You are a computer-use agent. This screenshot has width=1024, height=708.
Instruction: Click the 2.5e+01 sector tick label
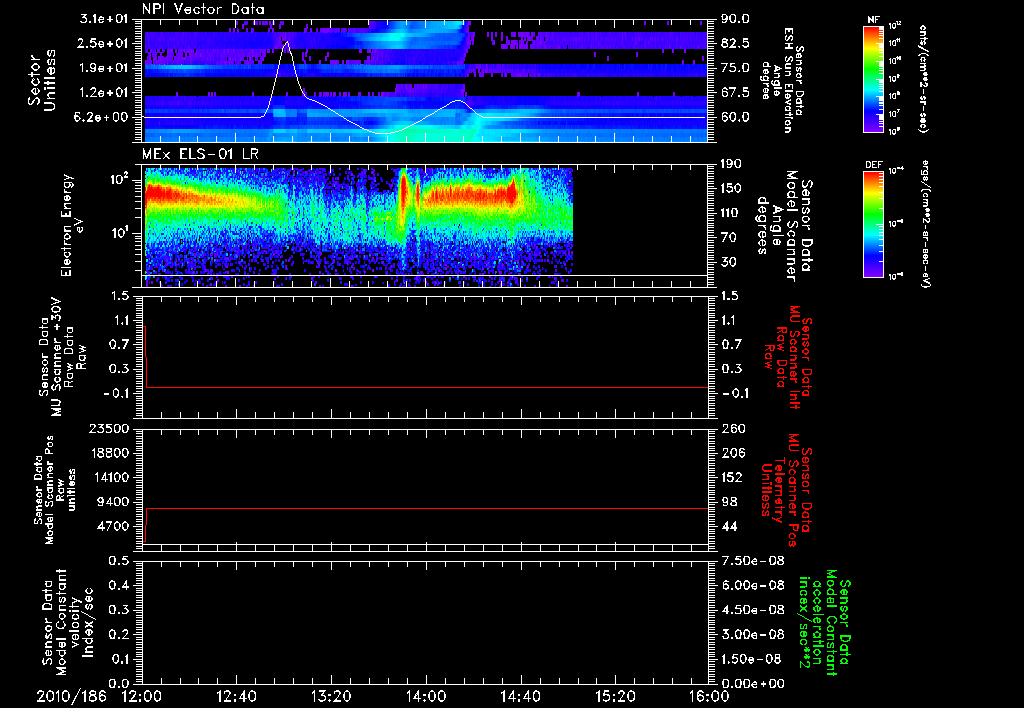(x=104, y=43)
